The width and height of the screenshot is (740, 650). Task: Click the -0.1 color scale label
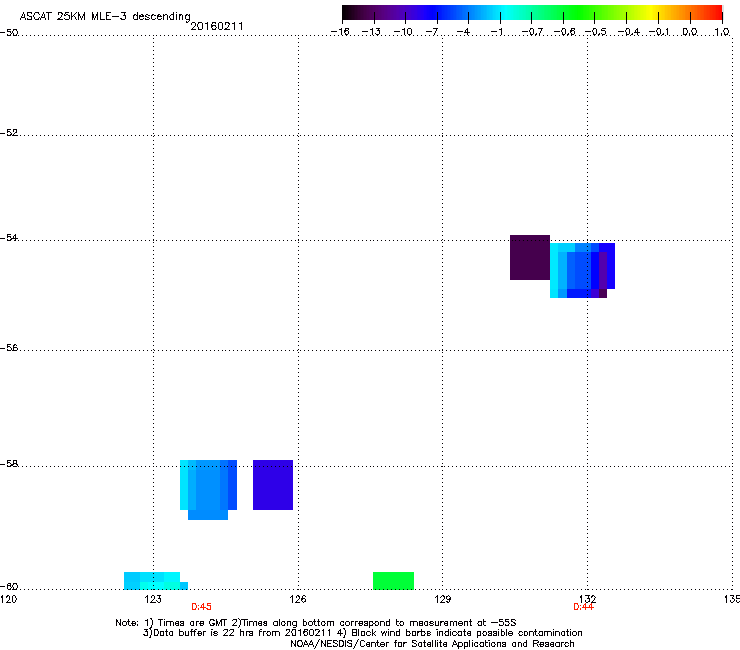(660, 32)
